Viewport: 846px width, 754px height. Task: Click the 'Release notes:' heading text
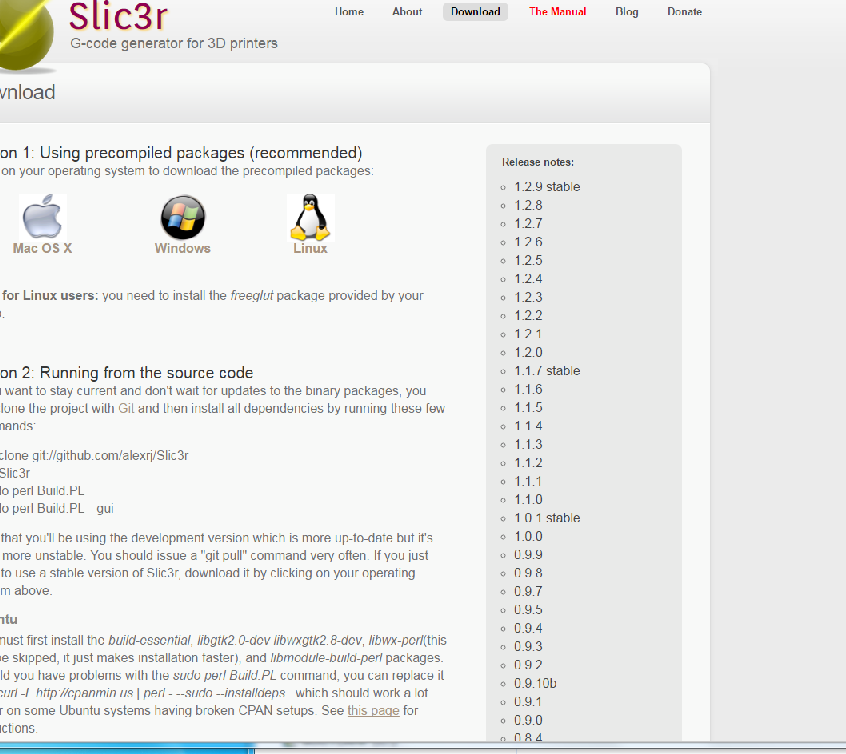click(x=538, y=162)
